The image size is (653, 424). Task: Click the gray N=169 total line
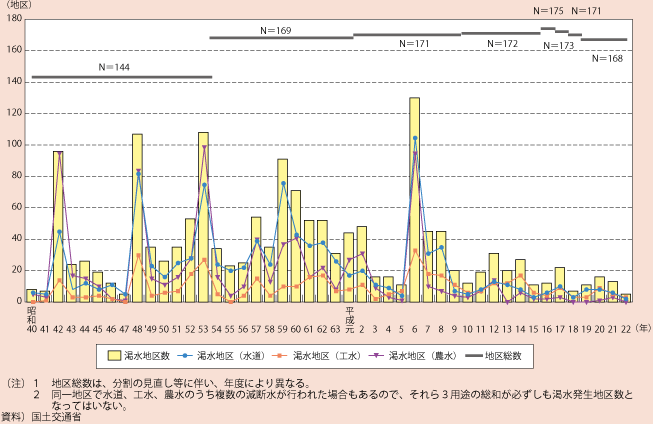click(x=282, y=37)
